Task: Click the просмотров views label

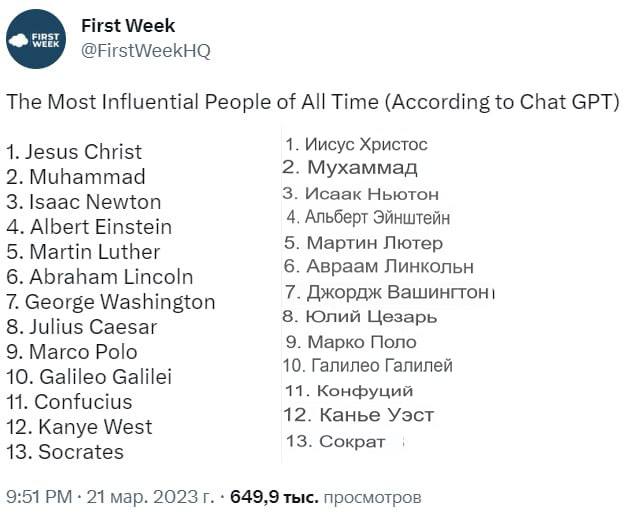Action: point(372,496)
